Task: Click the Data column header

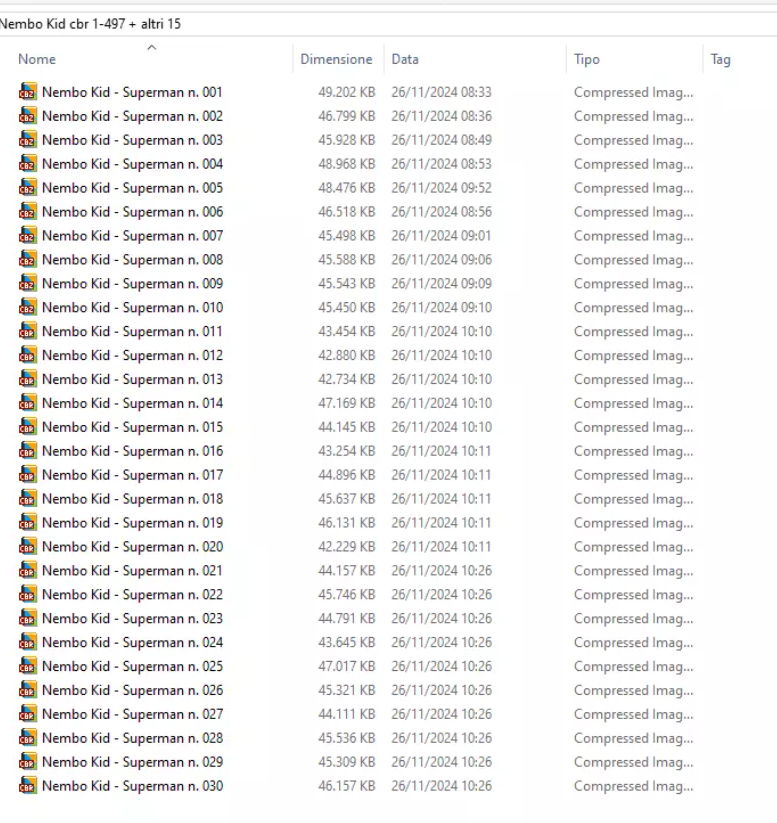Action: 405,60
